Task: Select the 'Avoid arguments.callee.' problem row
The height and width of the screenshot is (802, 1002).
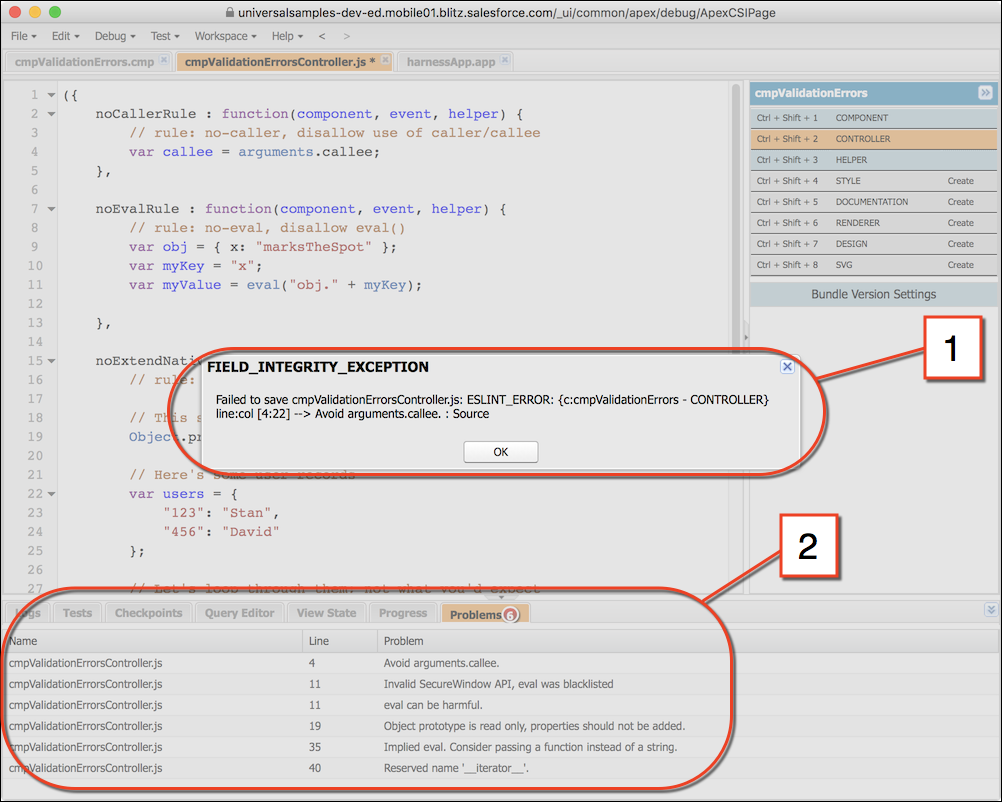Action: [x=501, y=663]
